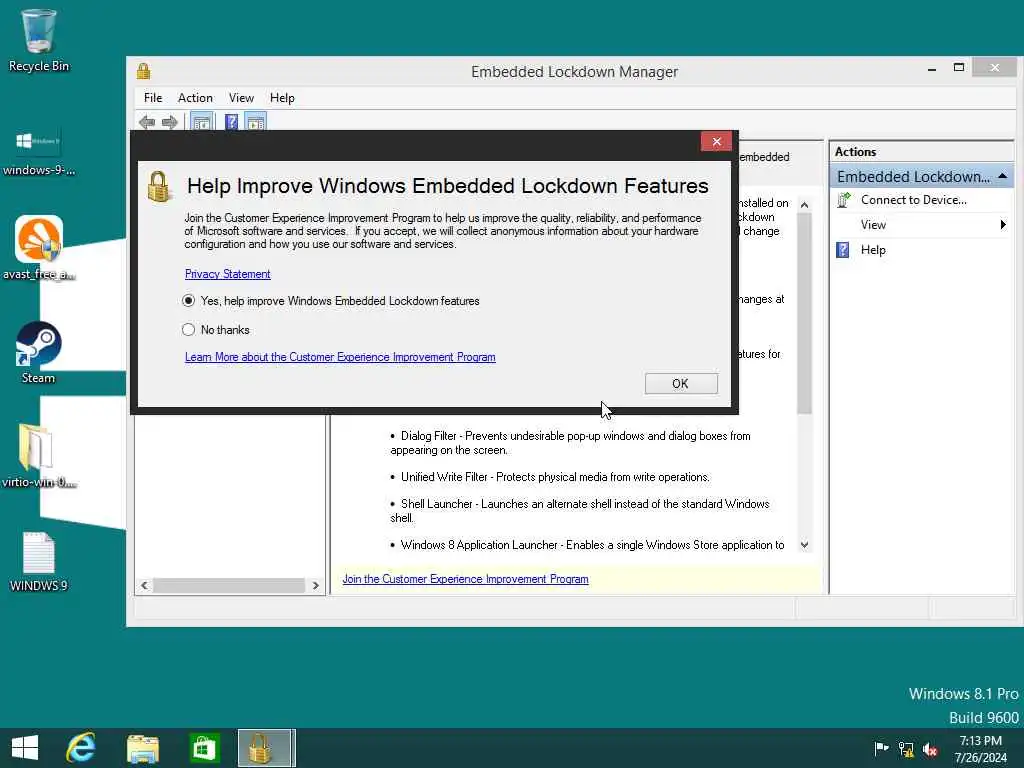The width and height of the screenshot is (1024, 768).
Task: Select the Steam desktop shortcut
Action: [39, 353]
